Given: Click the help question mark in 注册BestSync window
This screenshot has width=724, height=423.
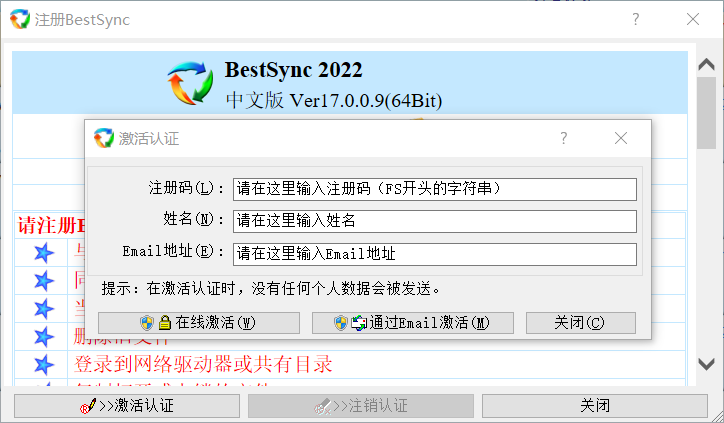Looking at the screenshot, I should click(636, 19).
